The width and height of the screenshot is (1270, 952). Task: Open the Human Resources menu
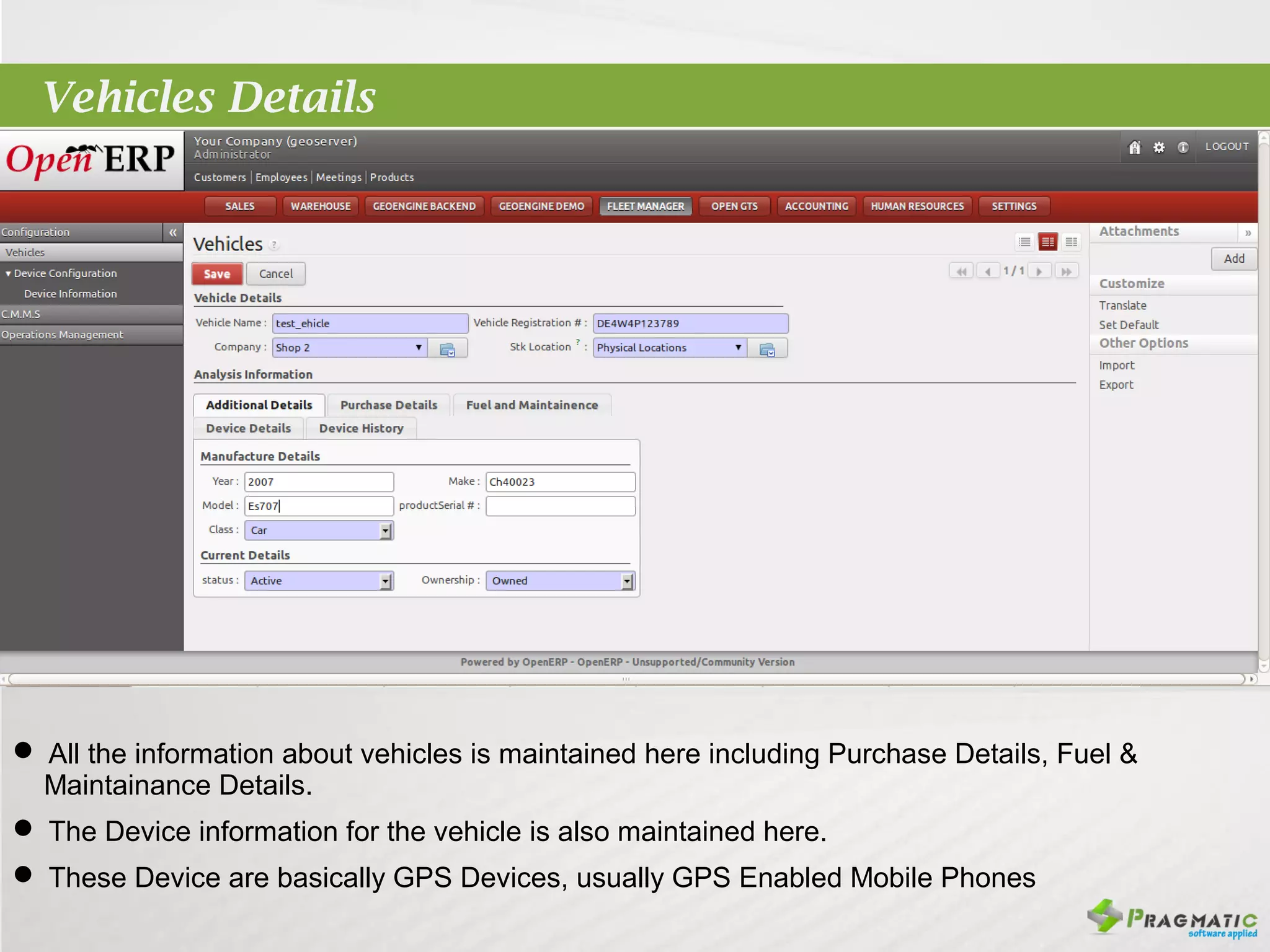click(917, 206)
